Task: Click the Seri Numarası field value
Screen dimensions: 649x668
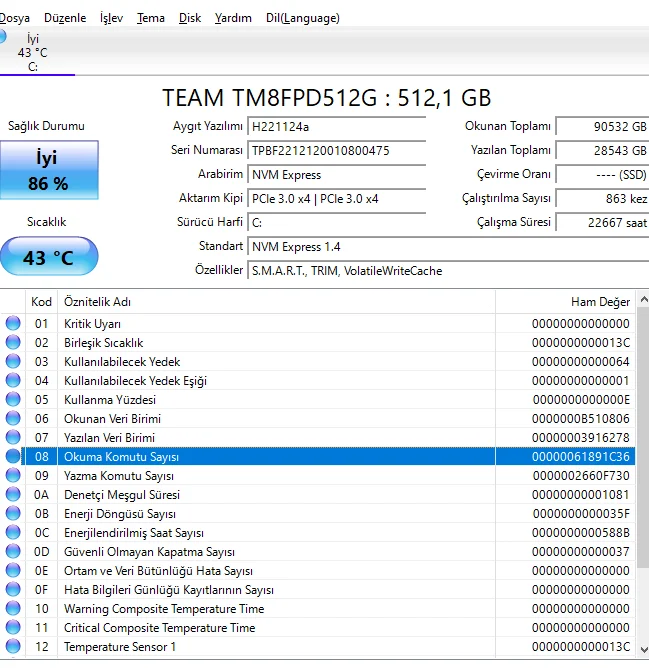Action: 337,151
